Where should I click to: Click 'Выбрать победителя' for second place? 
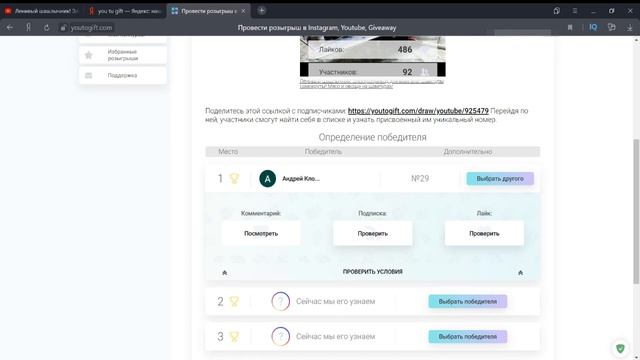click(468, 301)
